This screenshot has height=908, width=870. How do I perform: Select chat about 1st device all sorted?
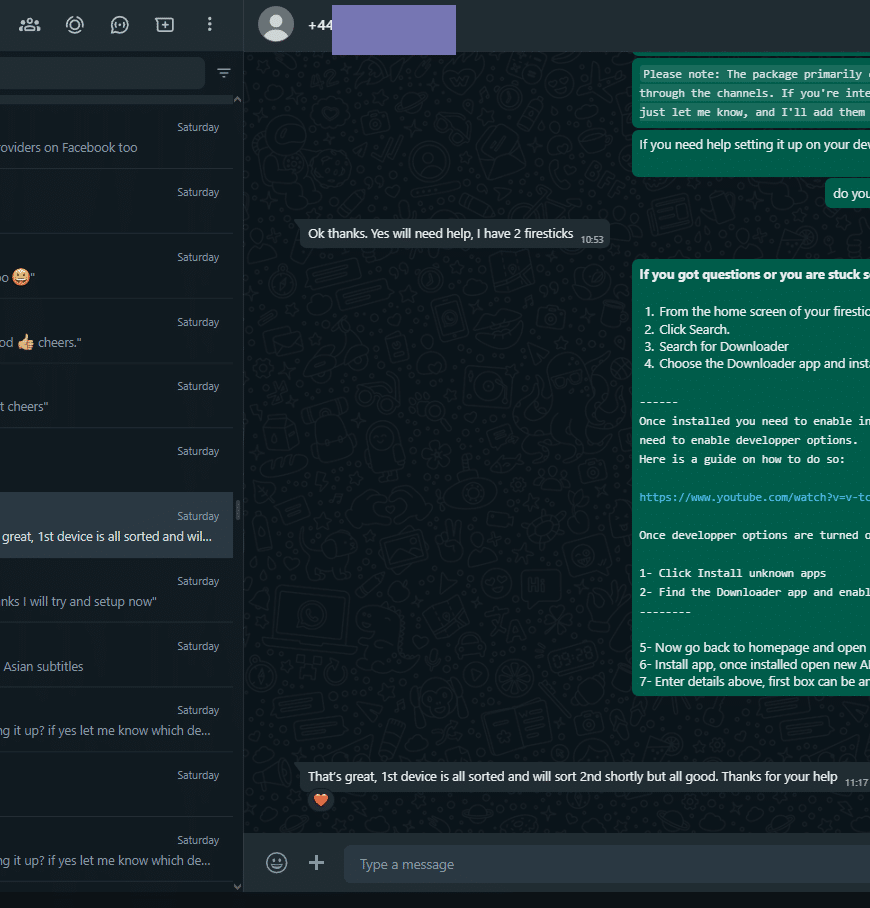[x=110, y=527]
